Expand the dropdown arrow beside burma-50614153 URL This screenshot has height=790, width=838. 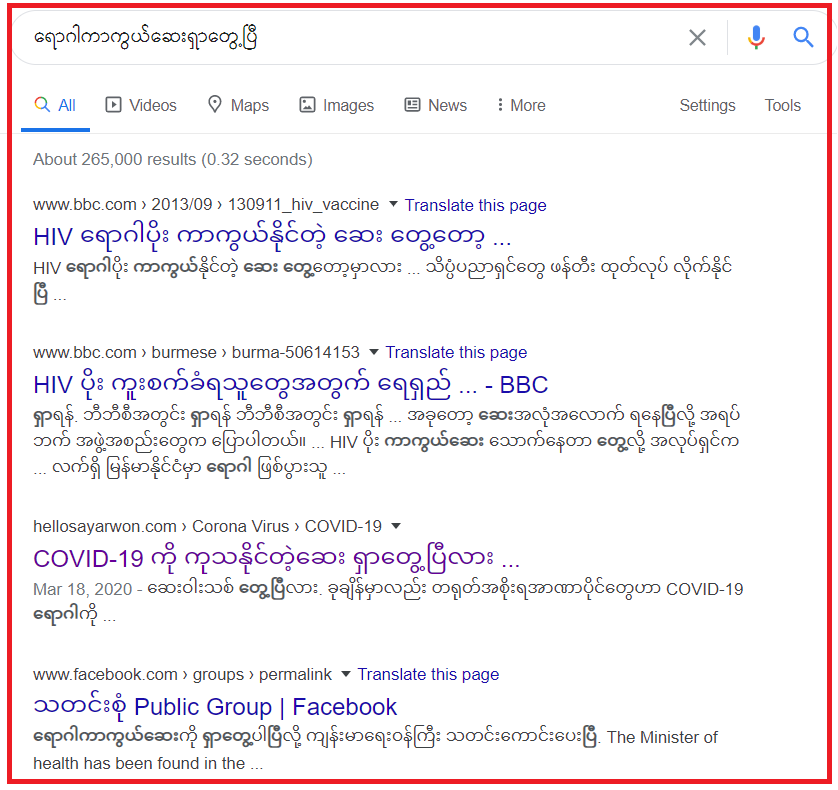point(374,352)
